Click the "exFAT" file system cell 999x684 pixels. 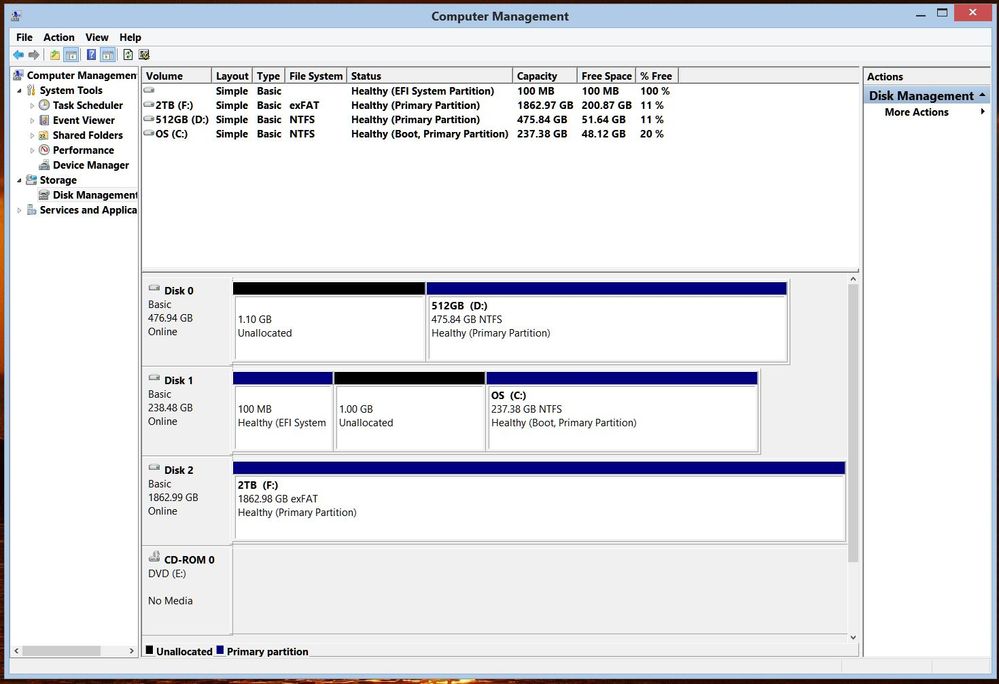click(x=304, y=105)
